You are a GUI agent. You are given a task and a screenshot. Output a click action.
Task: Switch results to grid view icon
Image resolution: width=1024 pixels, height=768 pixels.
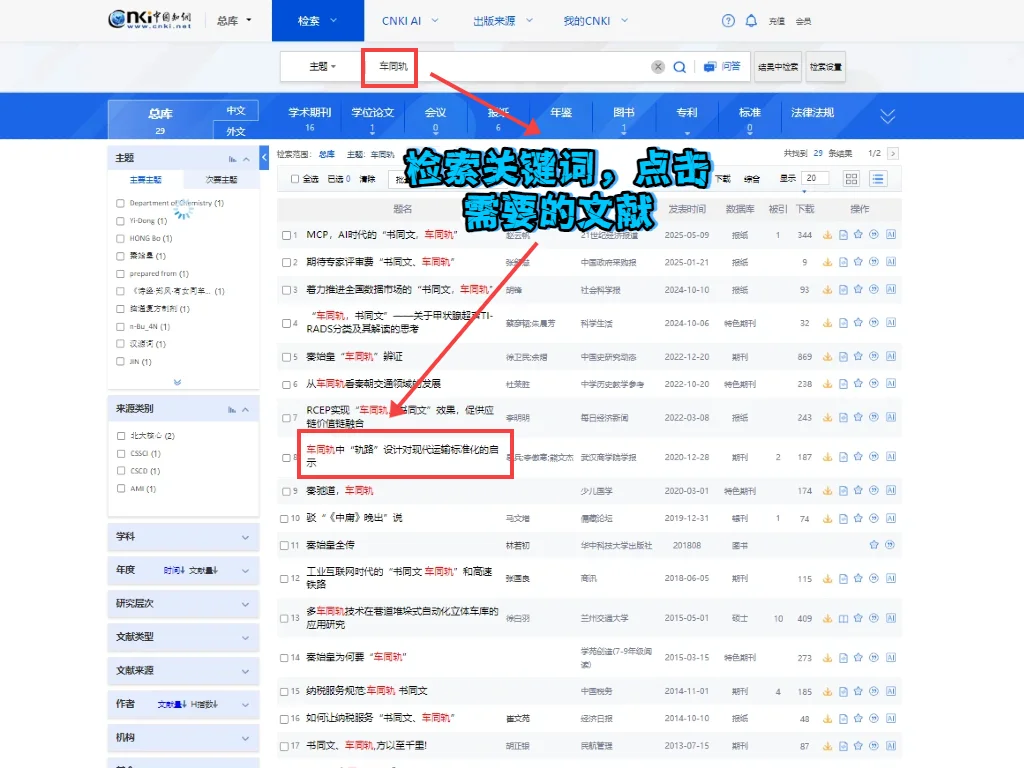click(851, 178)
